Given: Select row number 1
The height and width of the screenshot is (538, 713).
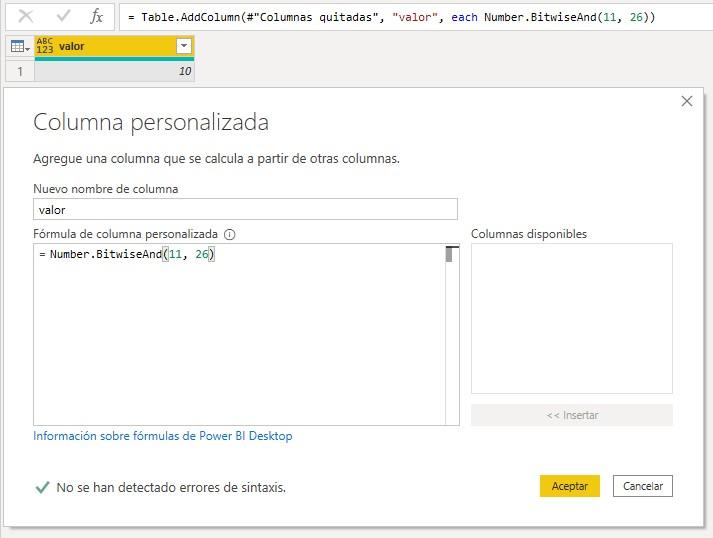Looking at the screenshot, I should (20, 71).
